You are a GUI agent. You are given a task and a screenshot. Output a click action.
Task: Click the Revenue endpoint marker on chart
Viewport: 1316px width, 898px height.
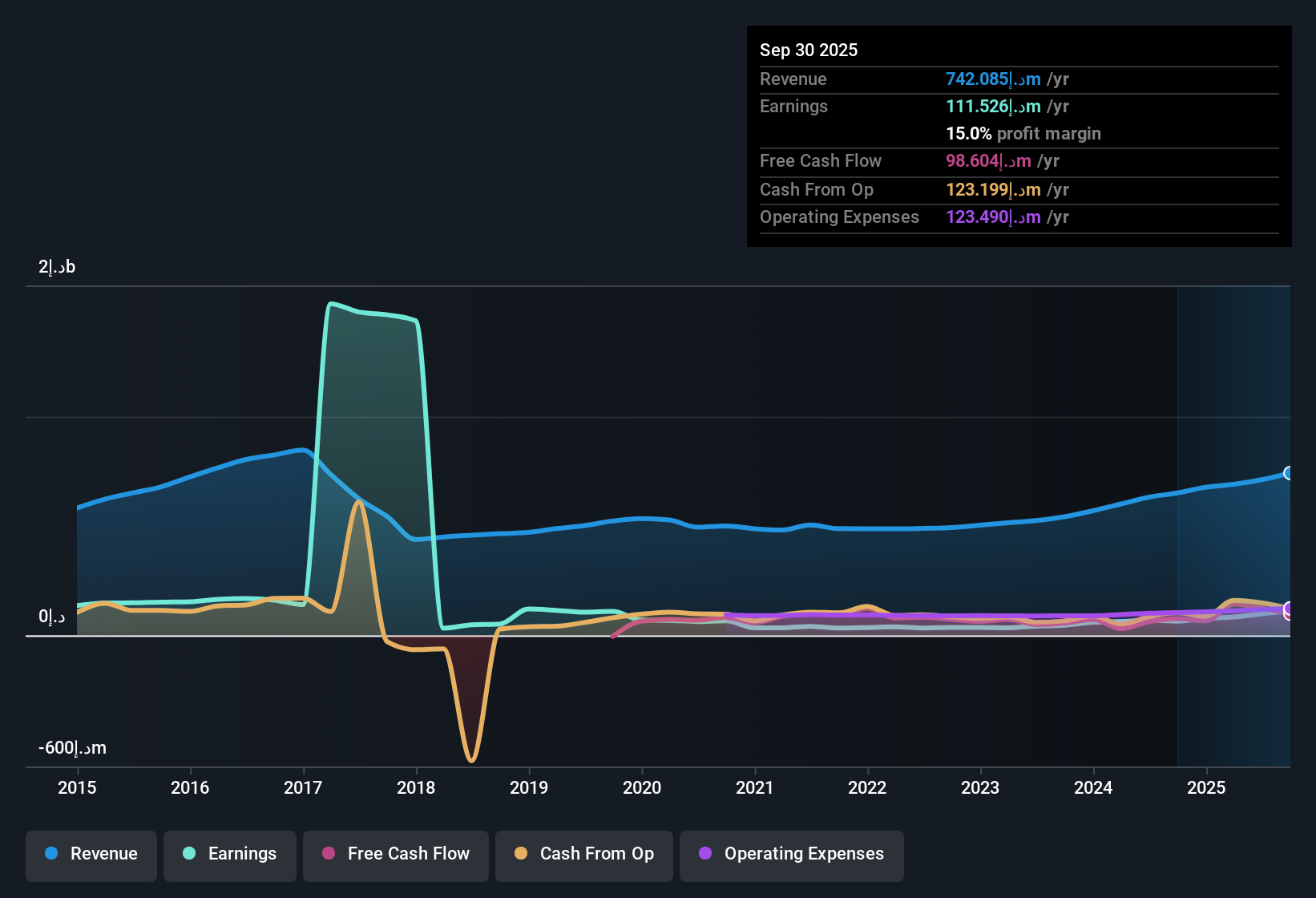coord(1289,473)
